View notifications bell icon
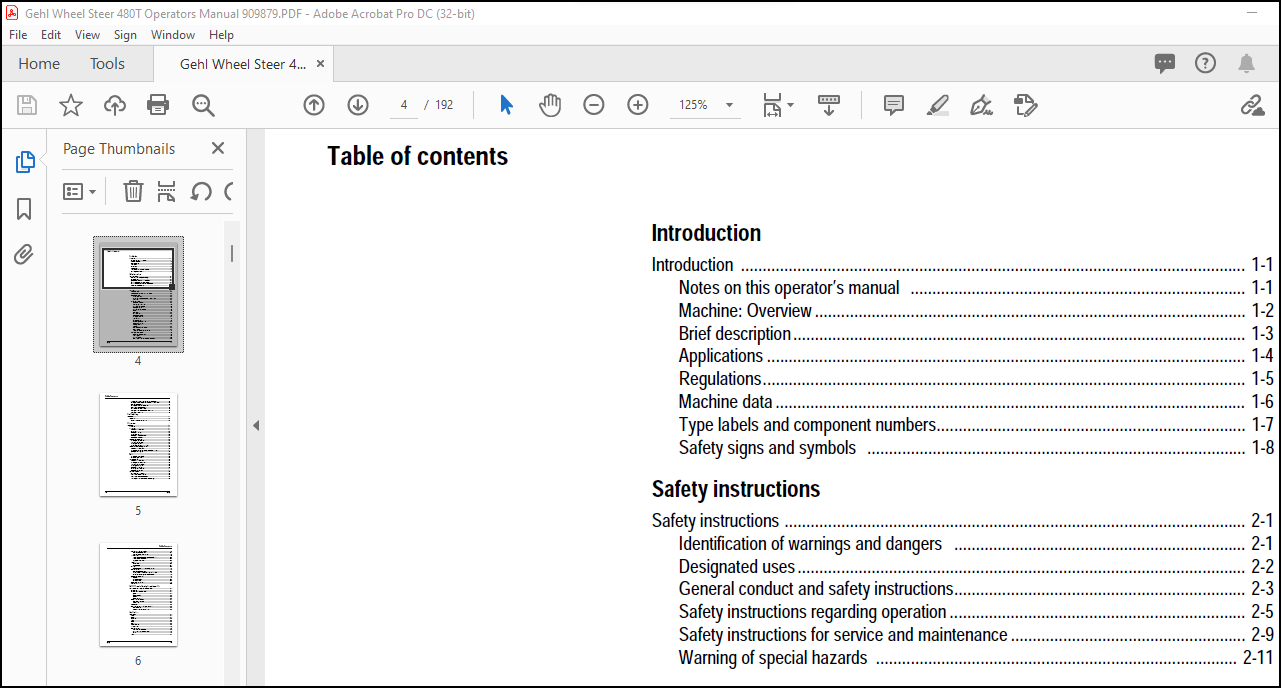Image resolution: width=1281 pixels, height=688 pixels. click(1246, 63)
